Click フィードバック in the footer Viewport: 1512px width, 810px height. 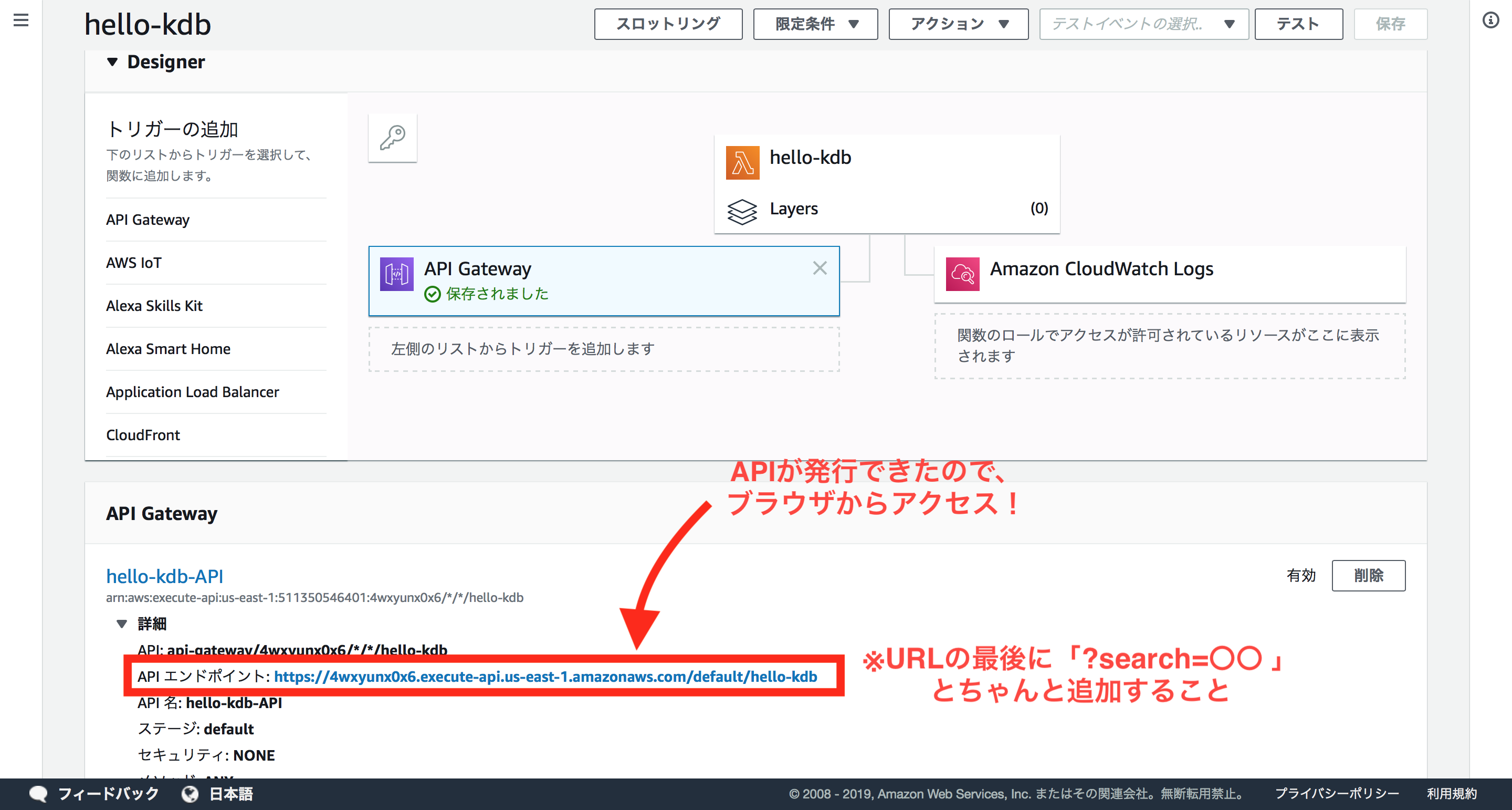[109, 794]
